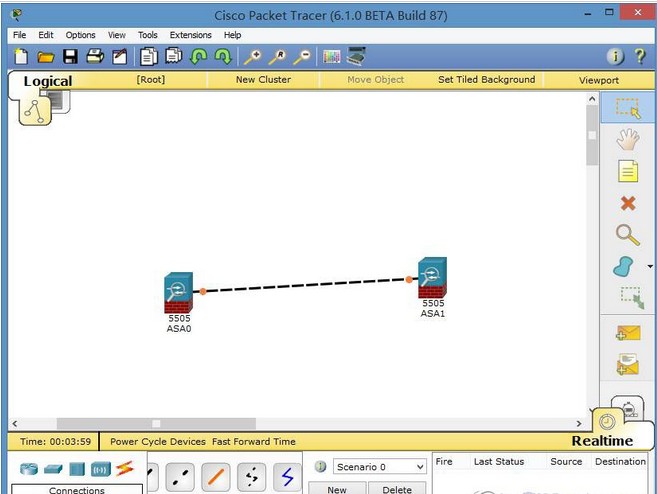The height and width of the screenshot is (494, 657).
Task: Select the Draw Polygon shape tool
Action: point(623,266)
